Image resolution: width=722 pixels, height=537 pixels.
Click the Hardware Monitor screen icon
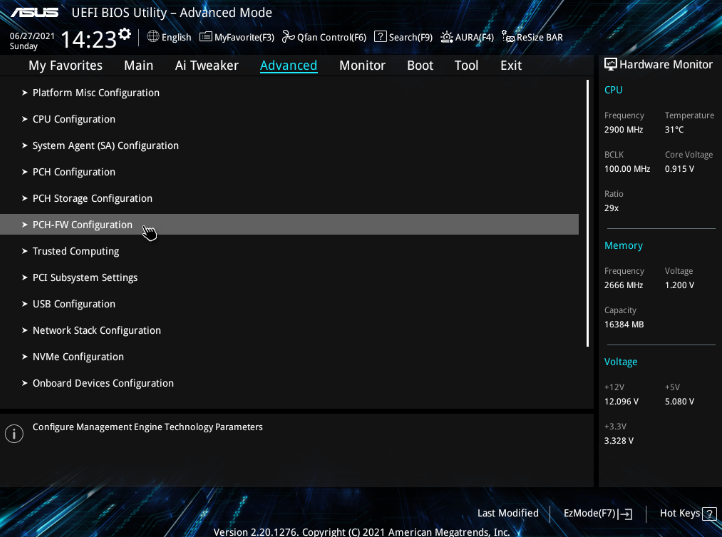click(610, 64)
